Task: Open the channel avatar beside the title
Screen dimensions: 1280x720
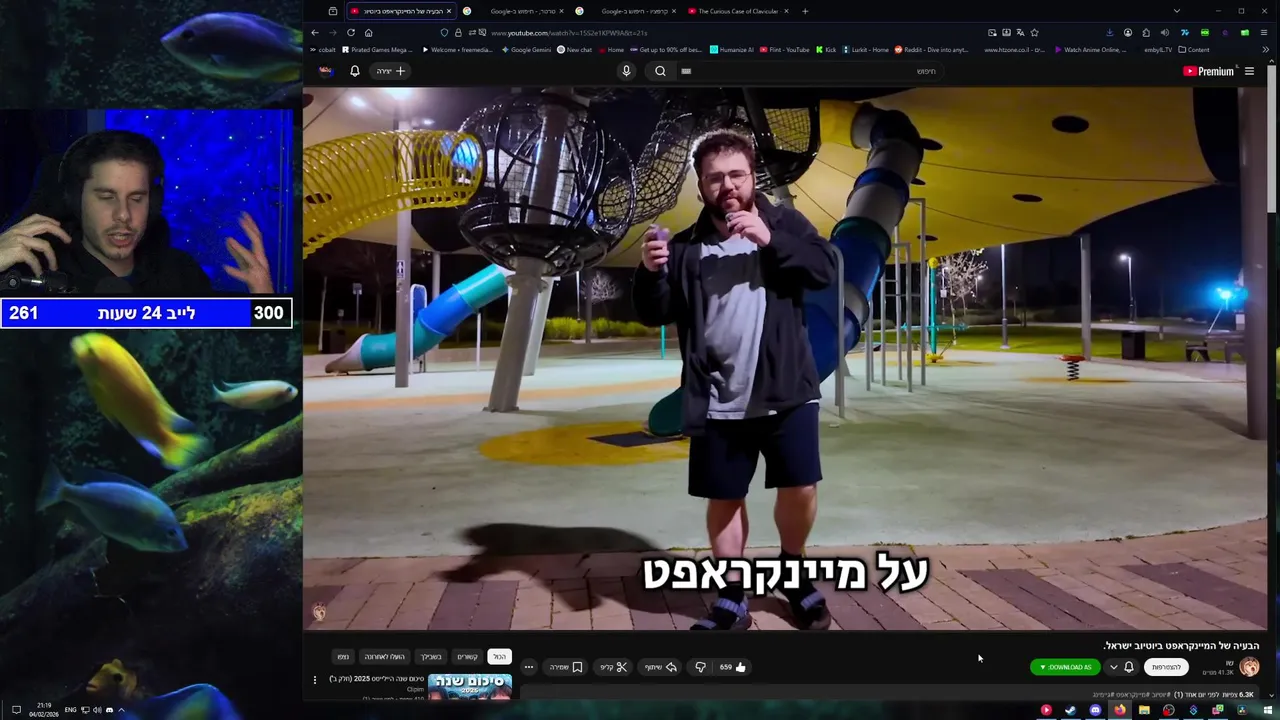Action: pyautogui.click(x=1249, y=667)
